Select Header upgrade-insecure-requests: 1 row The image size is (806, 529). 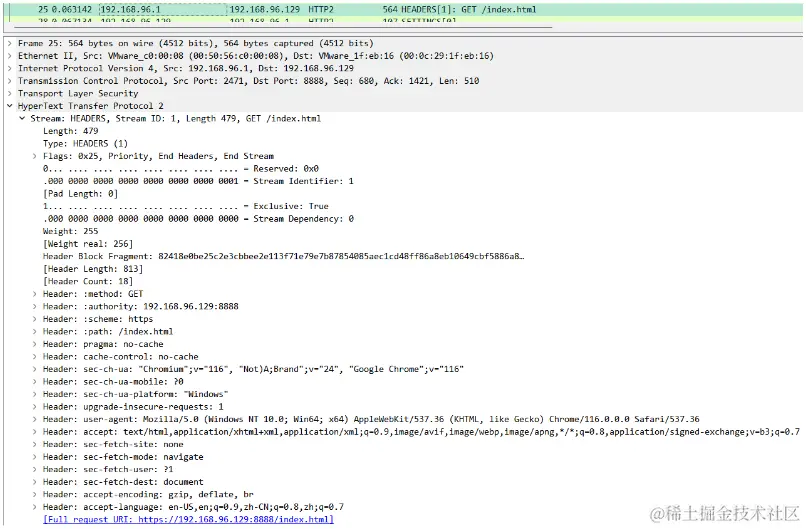tap(133, 407)
